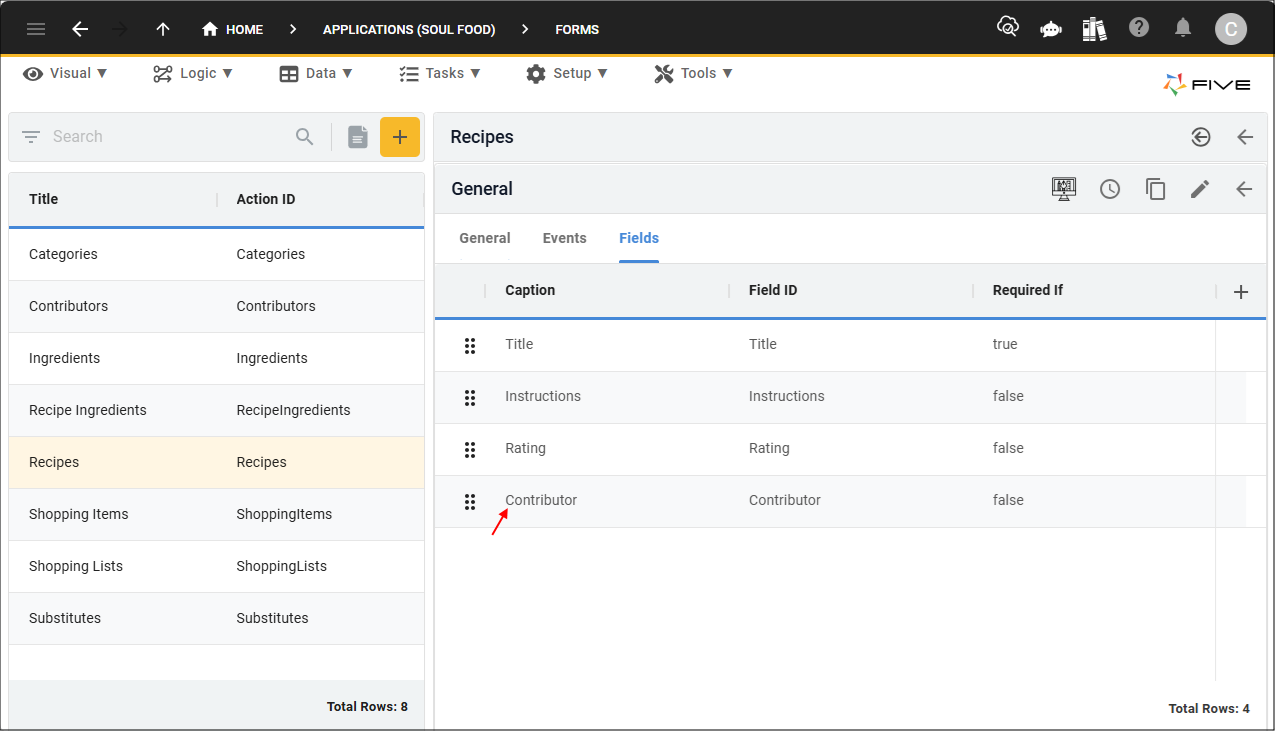Navigate up one level with the up arrow

click(163, 29)
